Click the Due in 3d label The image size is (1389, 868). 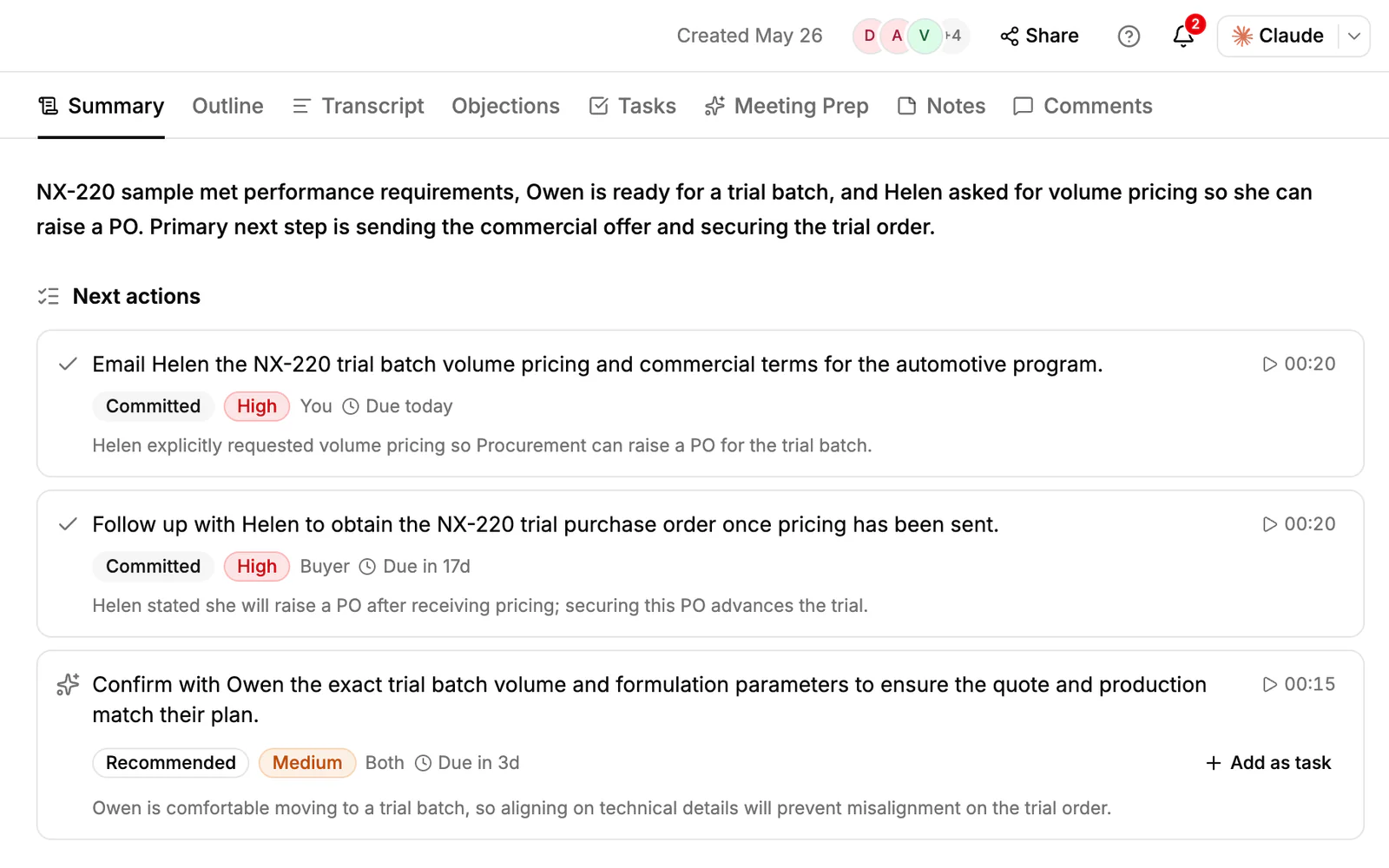pos(467,763)
